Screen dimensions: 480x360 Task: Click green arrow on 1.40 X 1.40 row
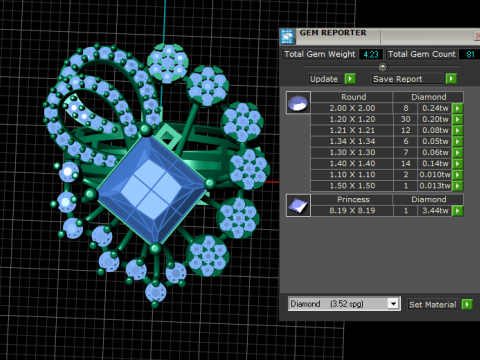[x=457, y=164]
